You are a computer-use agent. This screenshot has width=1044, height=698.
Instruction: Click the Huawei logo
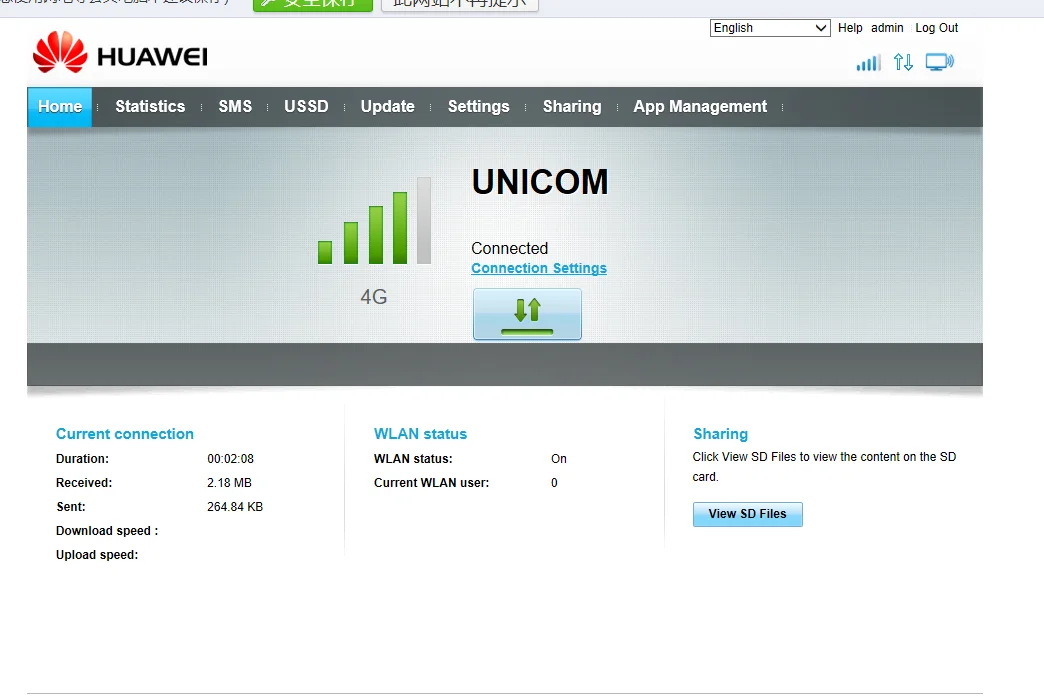121,53
